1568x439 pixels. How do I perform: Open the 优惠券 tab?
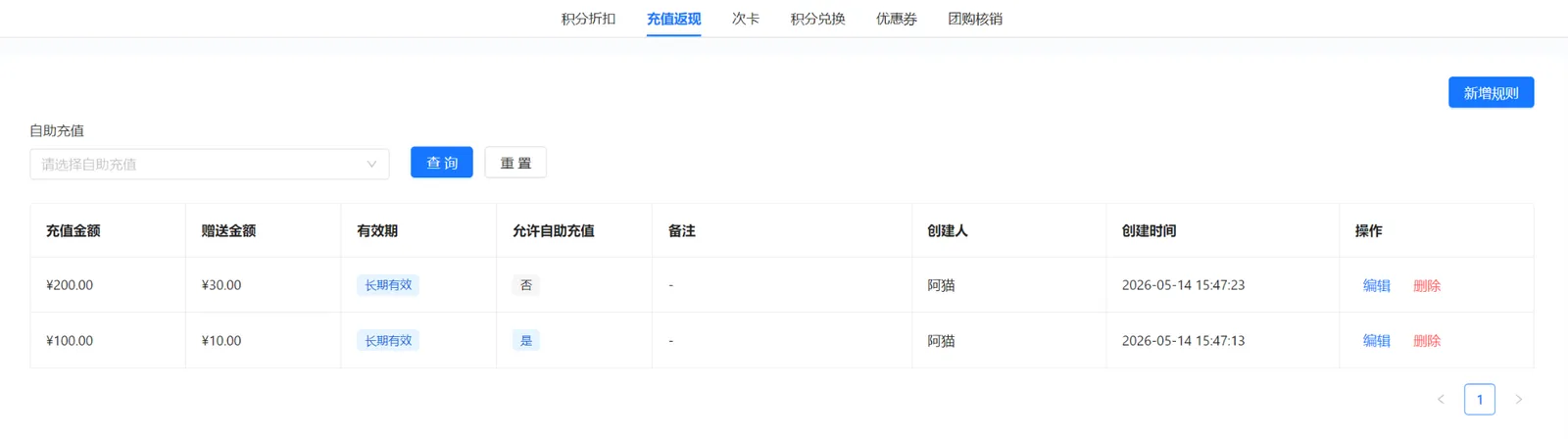click(896, 19)
